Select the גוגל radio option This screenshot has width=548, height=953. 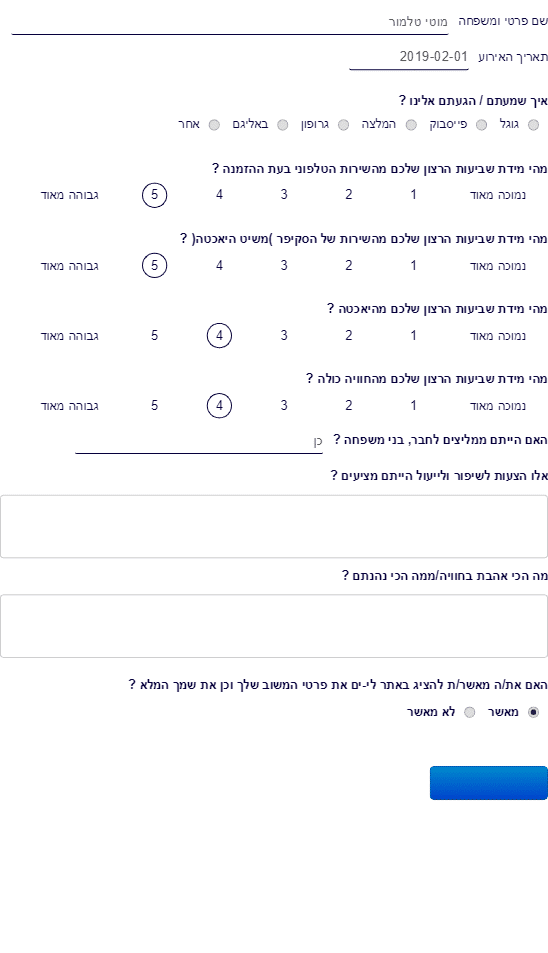(x=533, y=125)
